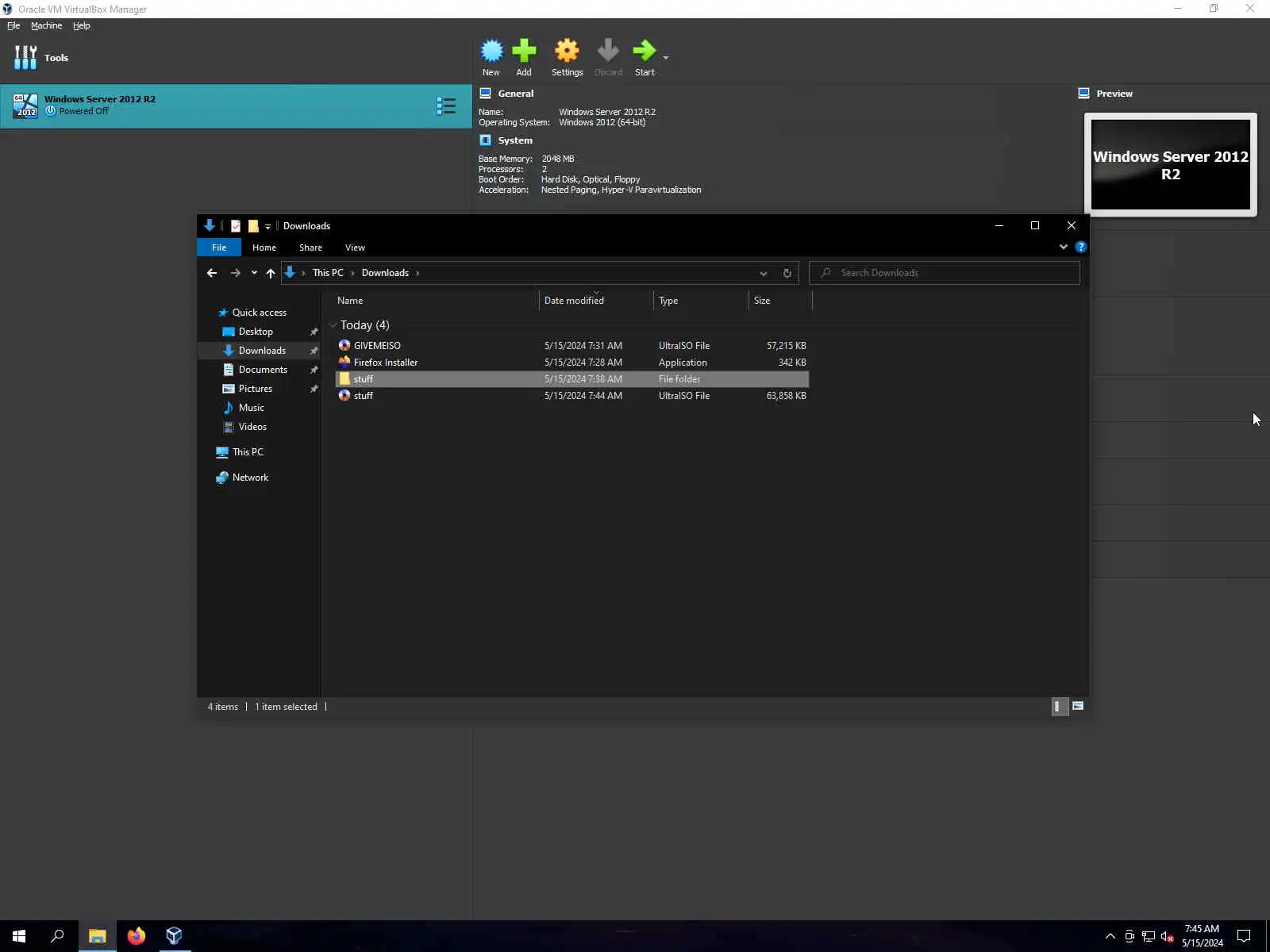Select the Windows Server 2012 R2 VM entry

236,106
